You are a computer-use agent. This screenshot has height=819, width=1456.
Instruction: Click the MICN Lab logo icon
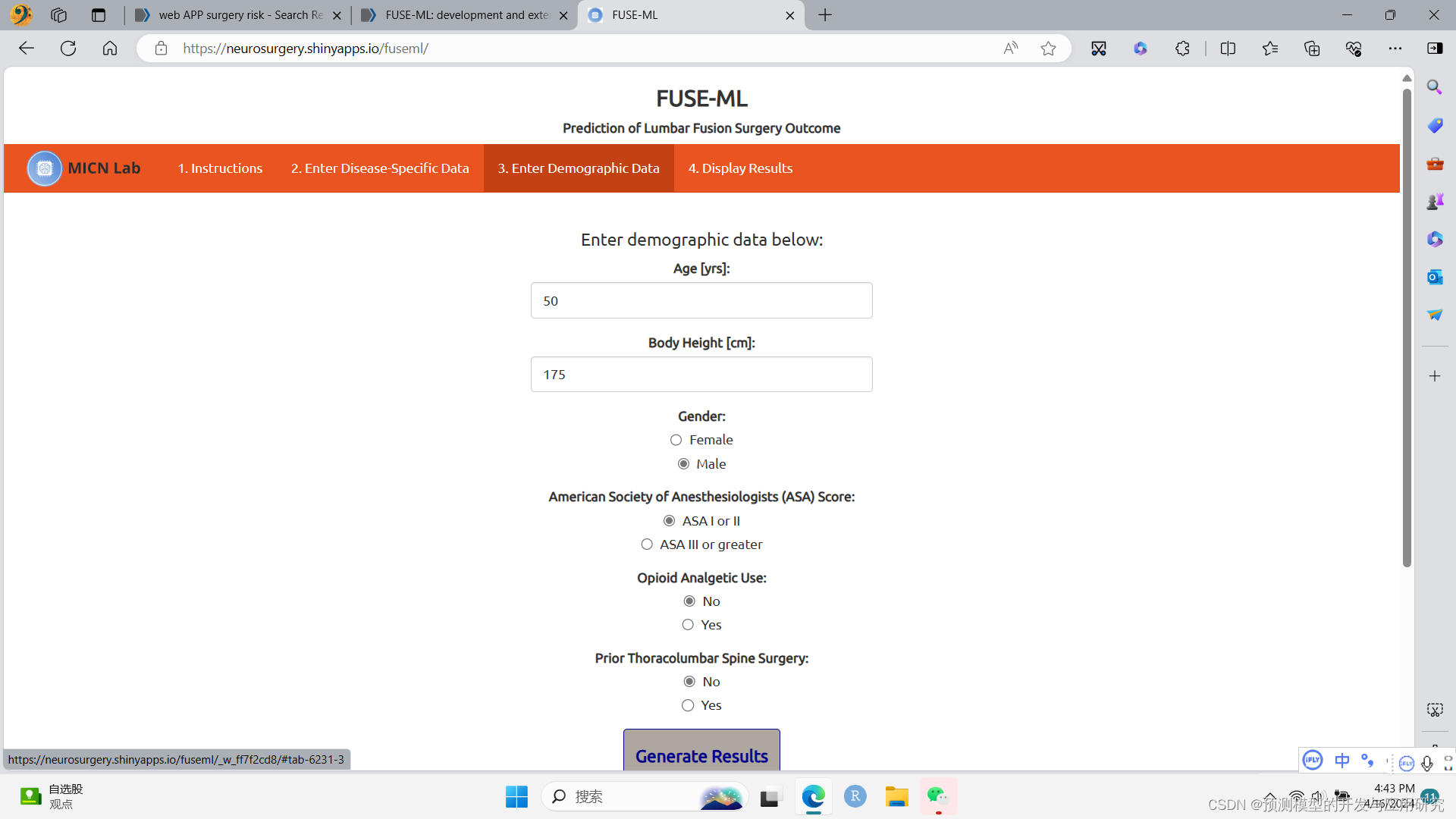point(45,168)
